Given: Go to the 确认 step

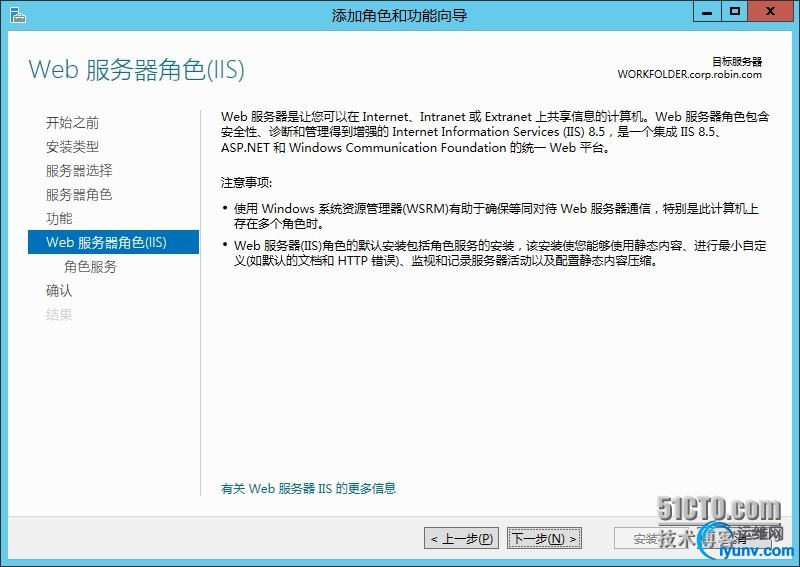Looking at the screenshot, I should point(59,290).
